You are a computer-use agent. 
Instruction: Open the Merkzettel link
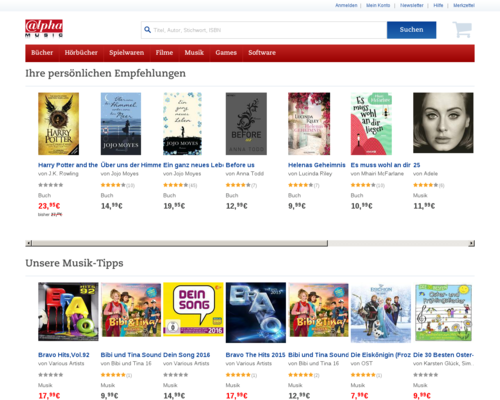(464, 5)
